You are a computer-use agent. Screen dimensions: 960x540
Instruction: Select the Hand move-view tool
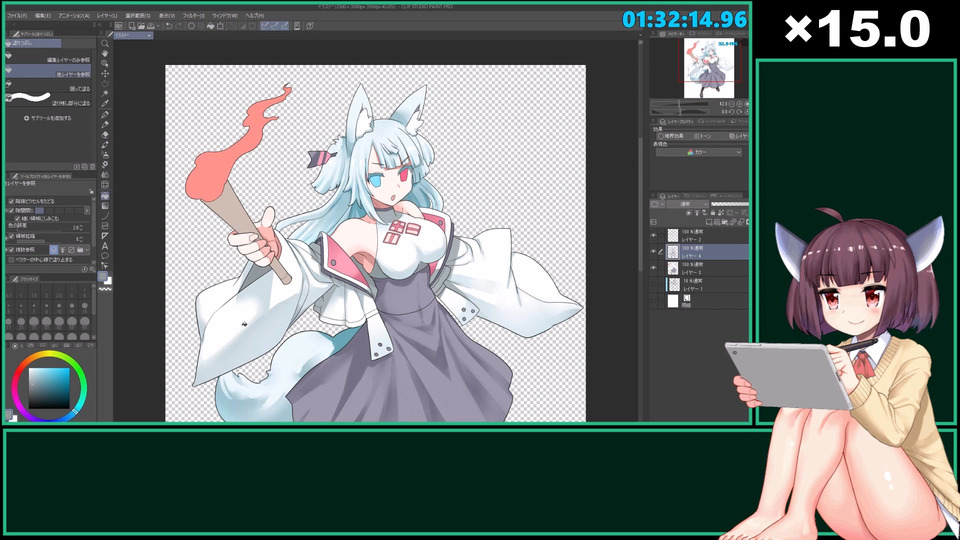tap(105, 53)
